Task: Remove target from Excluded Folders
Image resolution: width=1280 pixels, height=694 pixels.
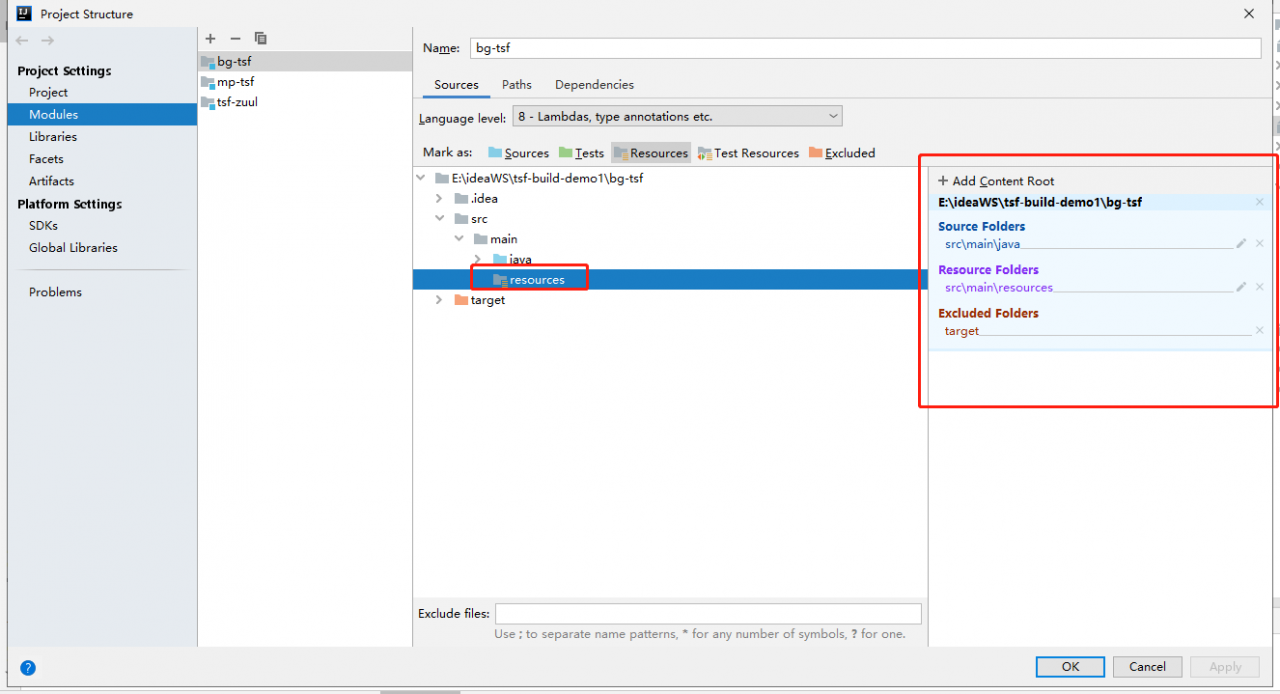Action: click(1259, 331)
